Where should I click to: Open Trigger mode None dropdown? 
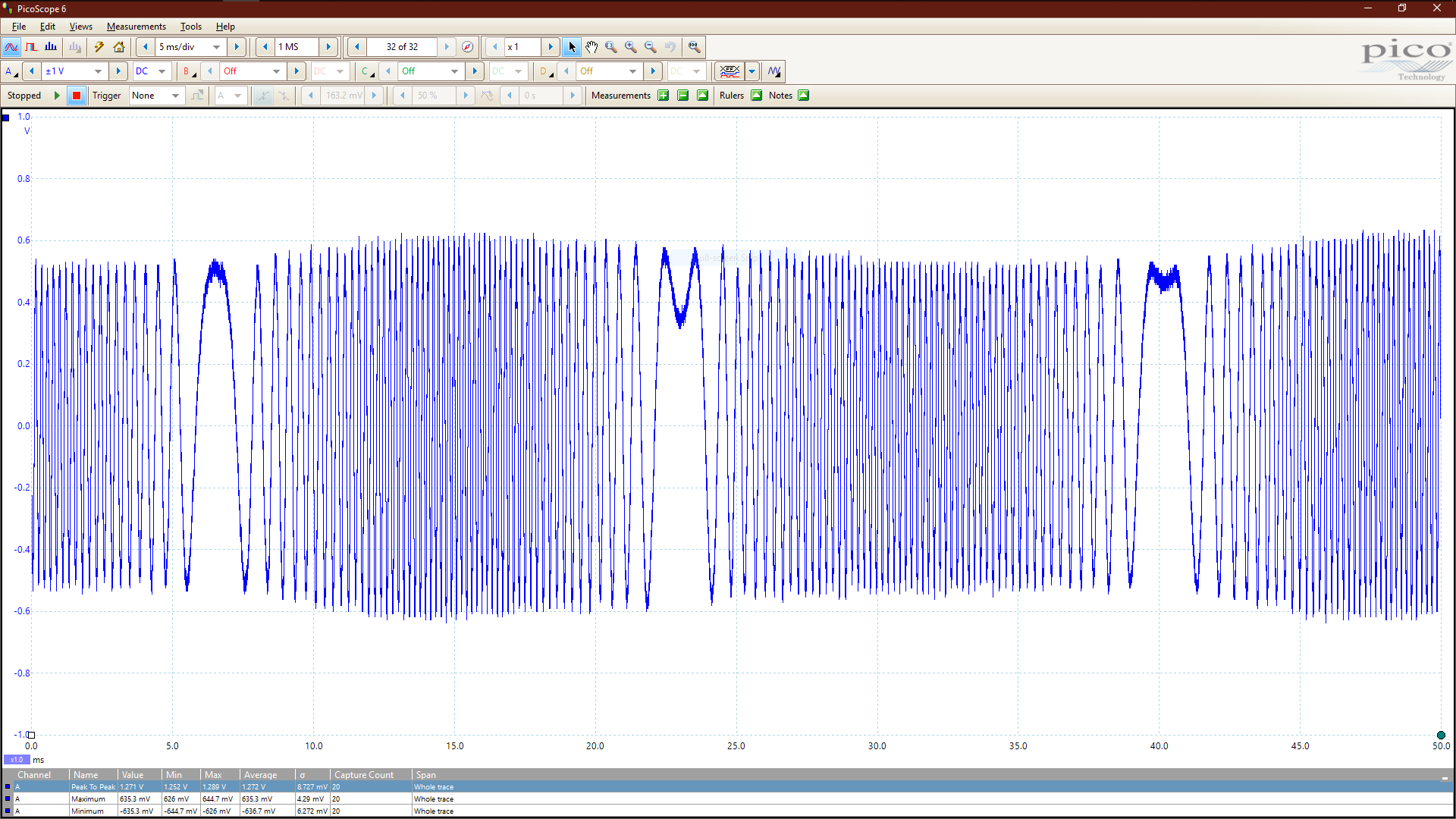tap(175, 96)
